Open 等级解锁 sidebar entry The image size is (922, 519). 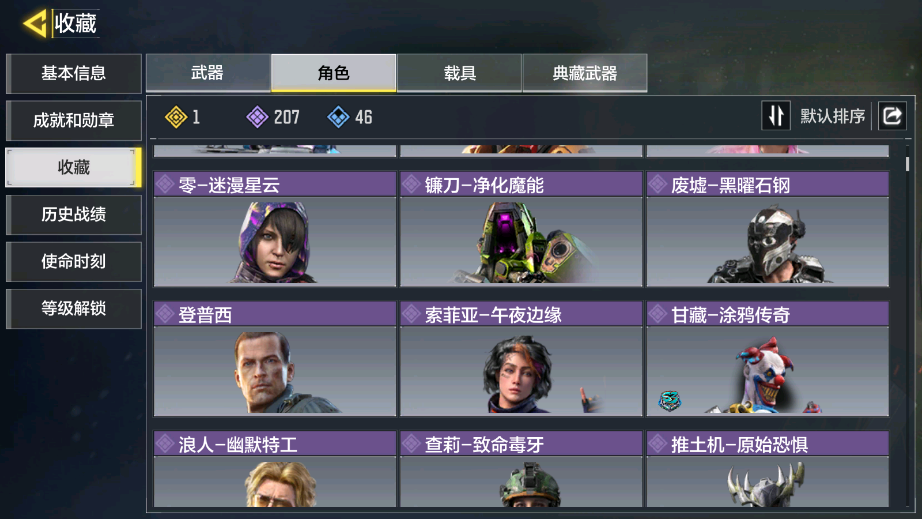(x=74, y=309)
